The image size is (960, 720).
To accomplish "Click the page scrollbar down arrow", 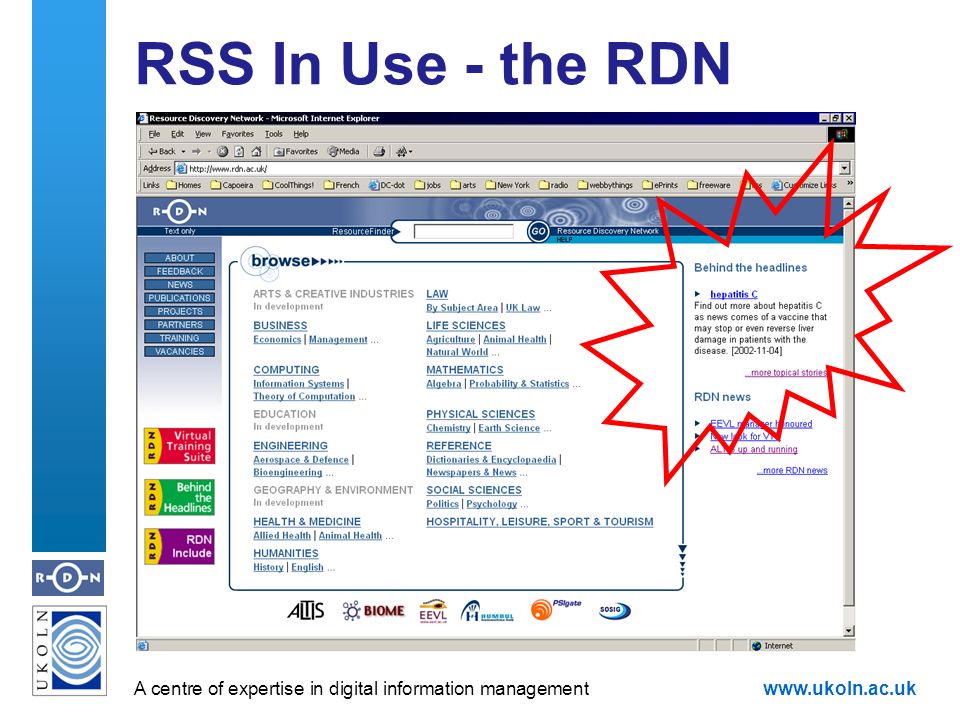I will pos(849,631).
